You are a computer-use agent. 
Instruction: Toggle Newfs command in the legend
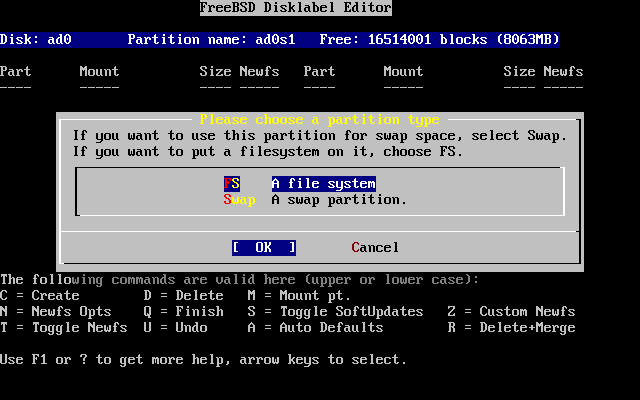tap(64, 327)
